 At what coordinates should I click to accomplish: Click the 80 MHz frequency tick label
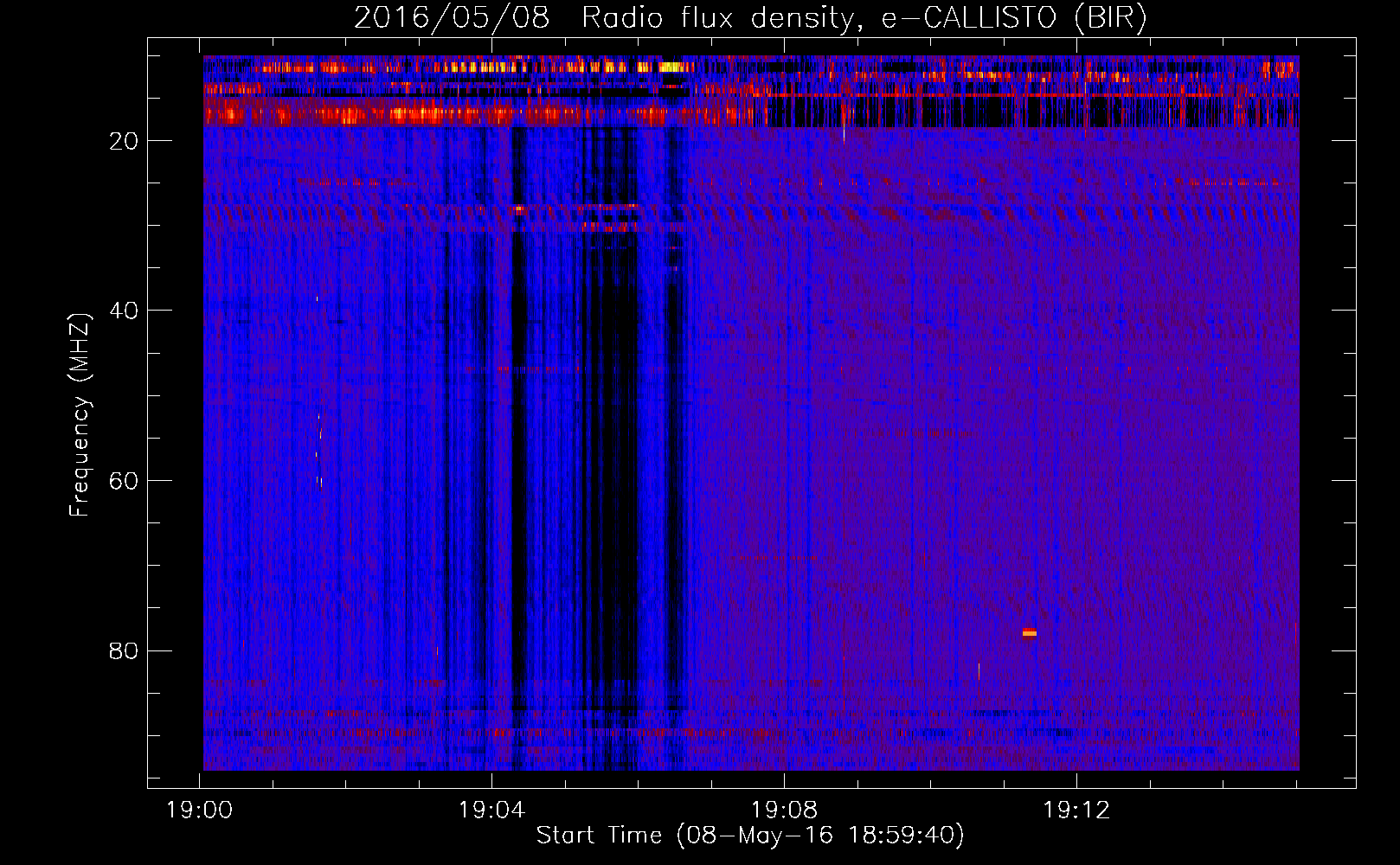pos(124,650)
